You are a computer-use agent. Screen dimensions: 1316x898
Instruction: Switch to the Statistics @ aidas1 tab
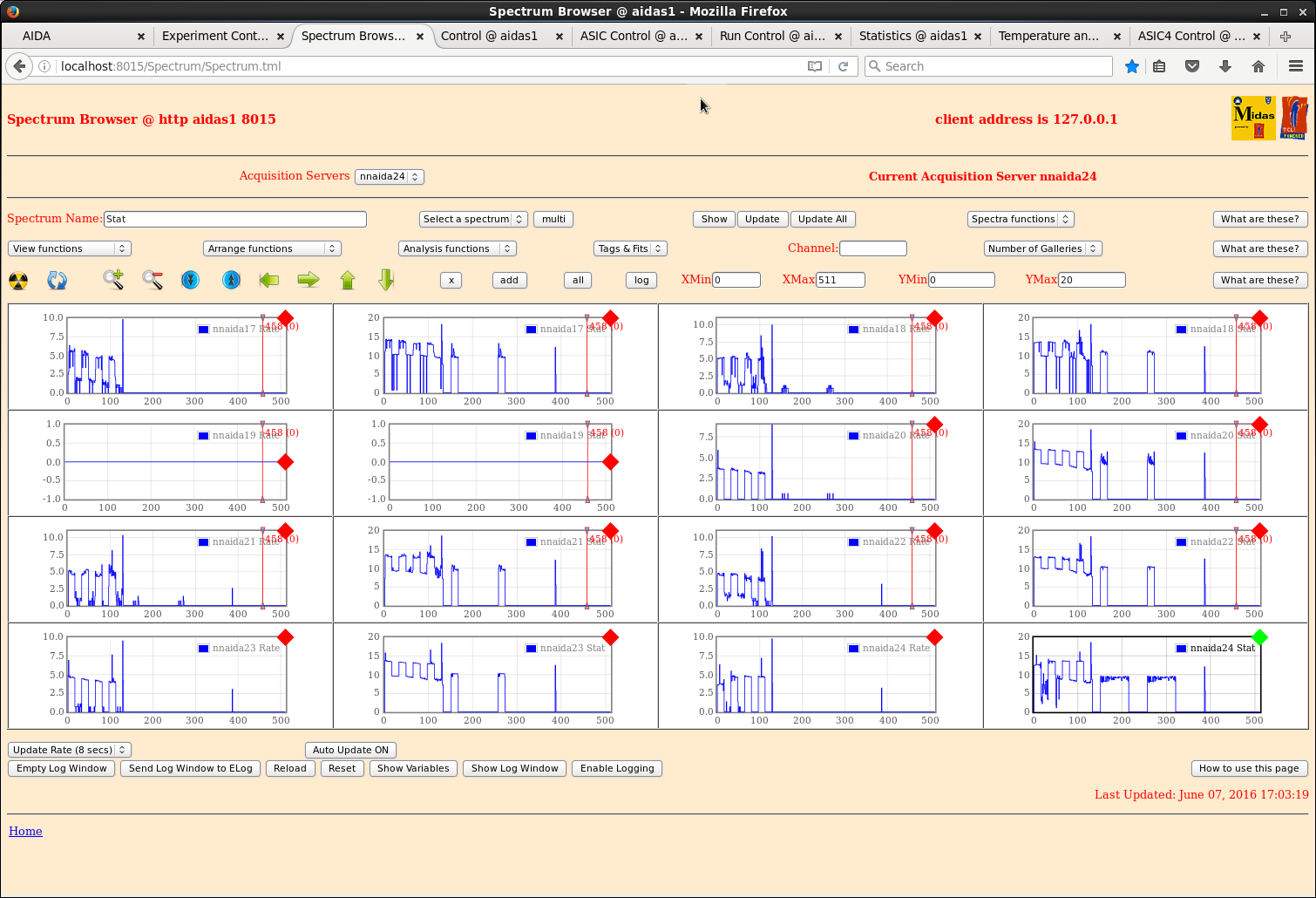912,36
